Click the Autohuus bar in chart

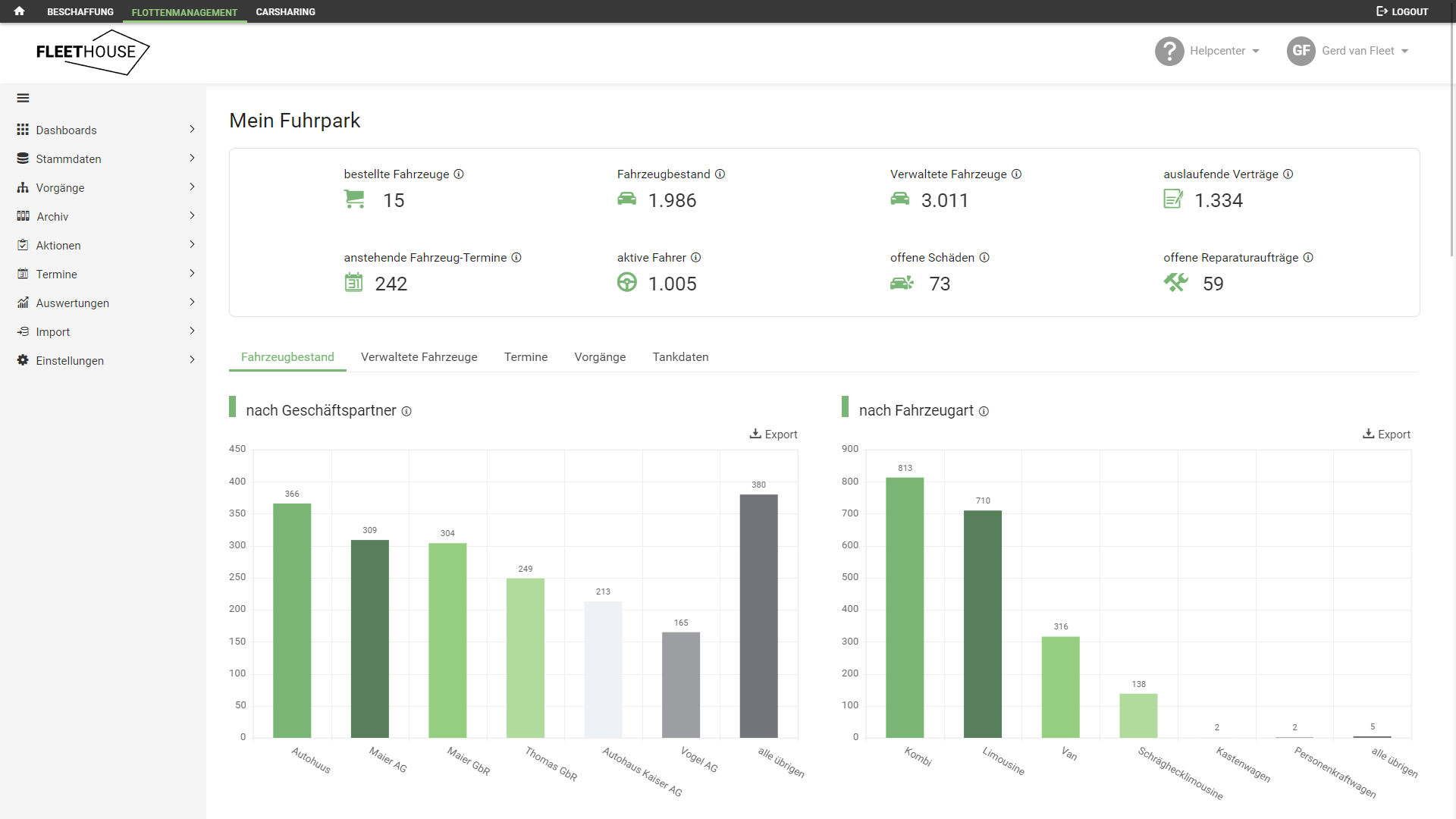point(292,620)
